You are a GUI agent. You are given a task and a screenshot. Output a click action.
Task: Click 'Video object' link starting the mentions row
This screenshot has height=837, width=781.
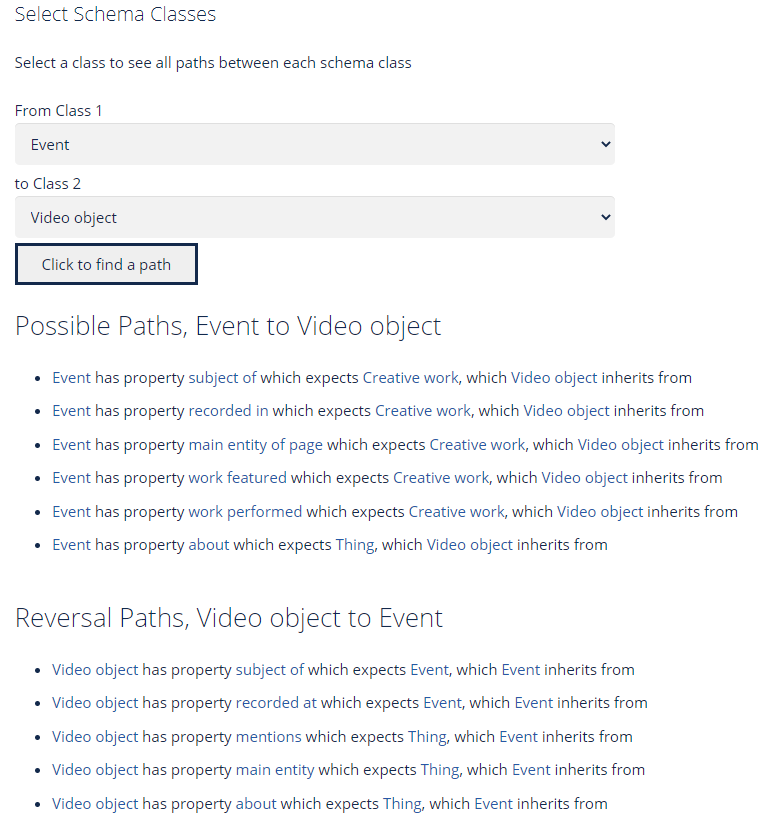pyautogui.click(x=95, y=737)
